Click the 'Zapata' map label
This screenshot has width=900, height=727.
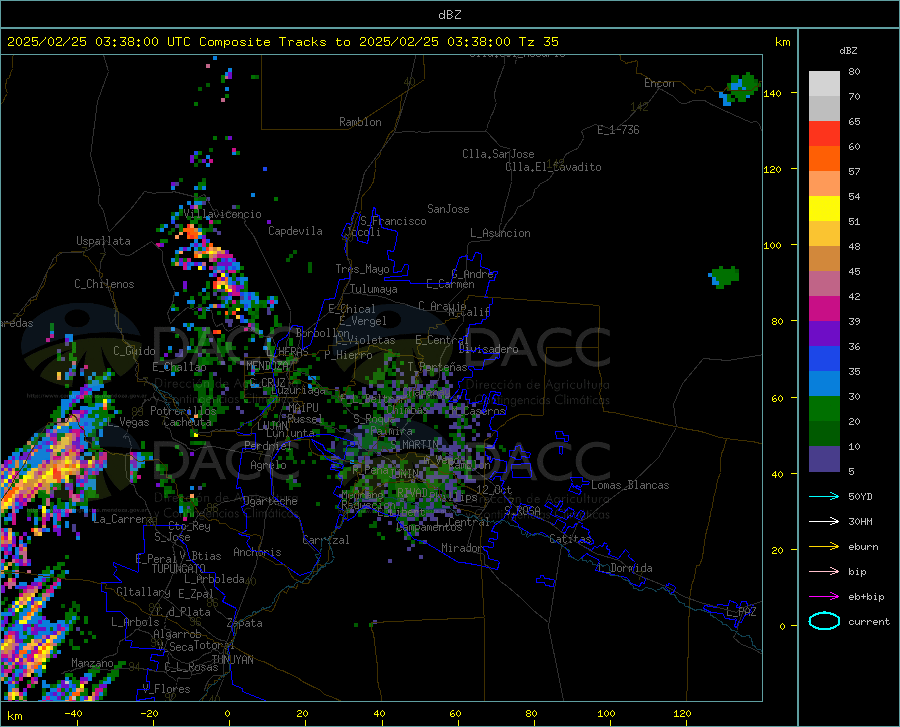[245, 623]
